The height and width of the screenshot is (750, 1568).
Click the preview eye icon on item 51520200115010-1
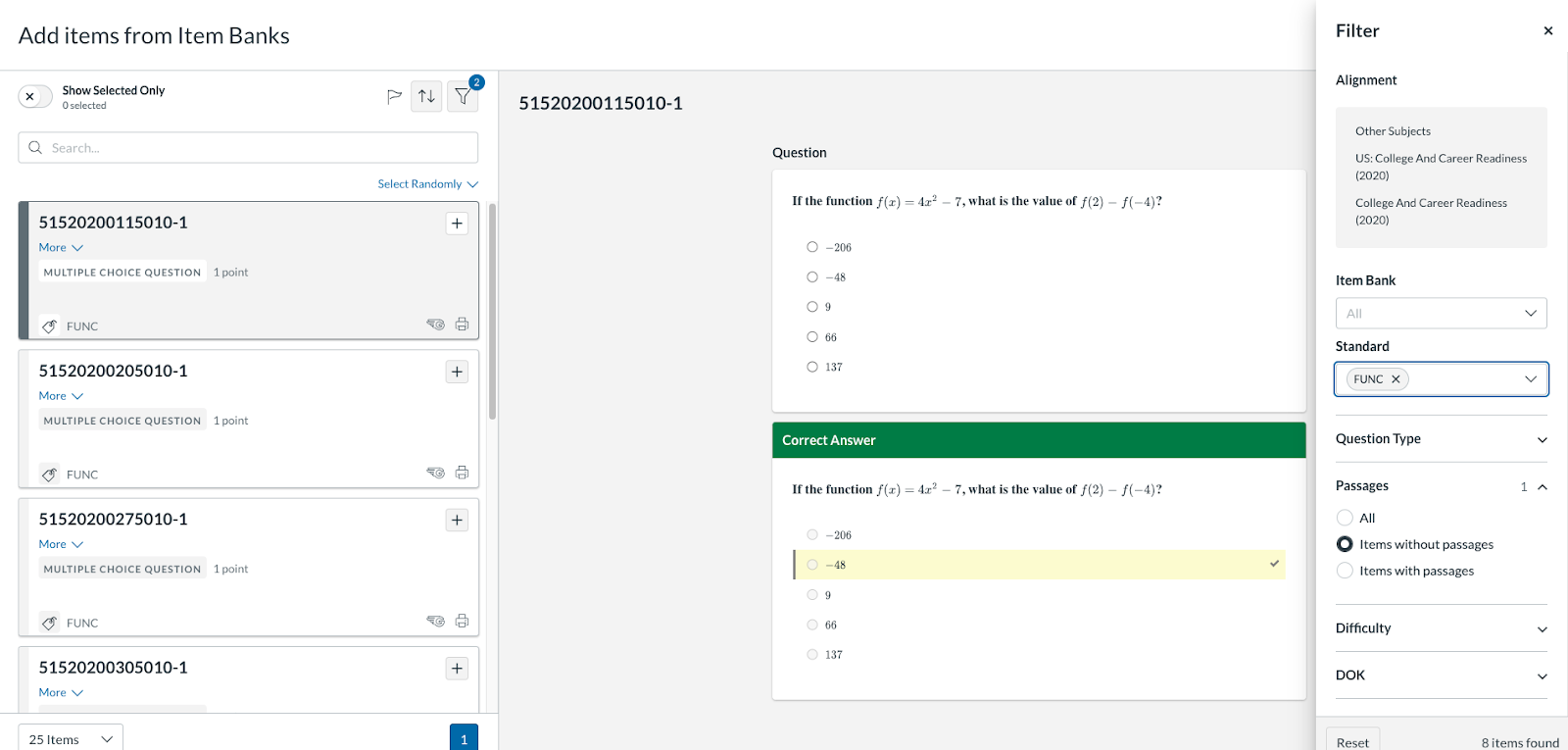[436, 325]
